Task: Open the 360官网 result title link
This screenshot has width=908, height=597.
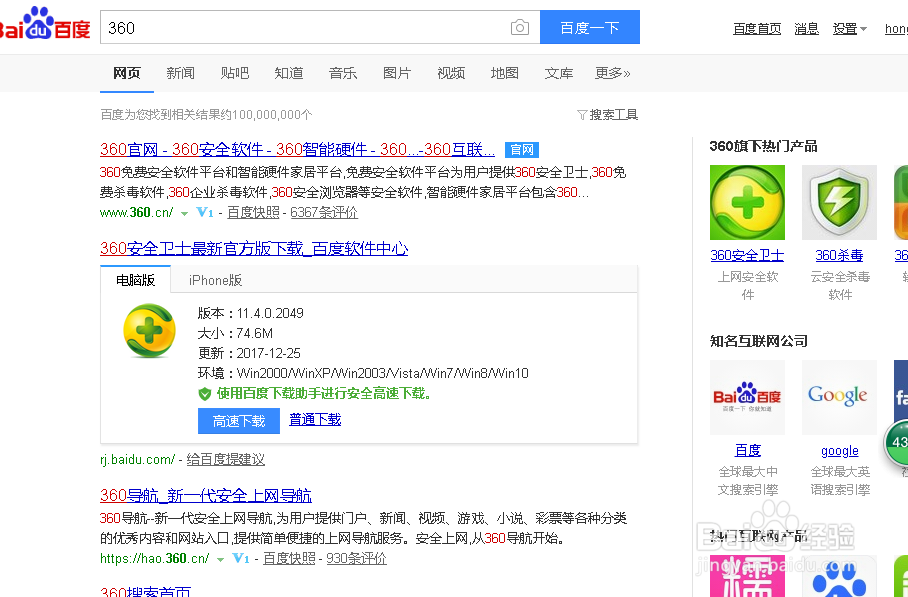Action: point(297,149)
